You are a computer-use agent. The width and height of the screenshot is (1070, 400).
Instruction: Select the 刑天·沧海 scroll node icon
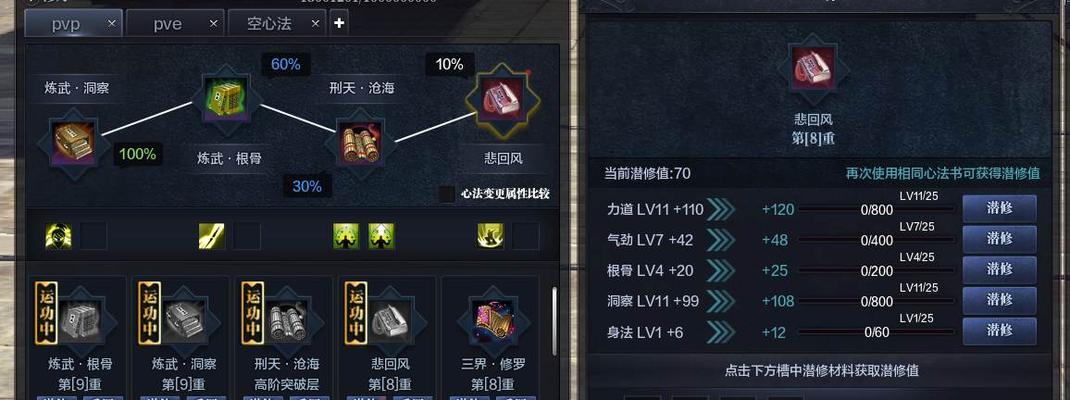click(x=360, y=143)
